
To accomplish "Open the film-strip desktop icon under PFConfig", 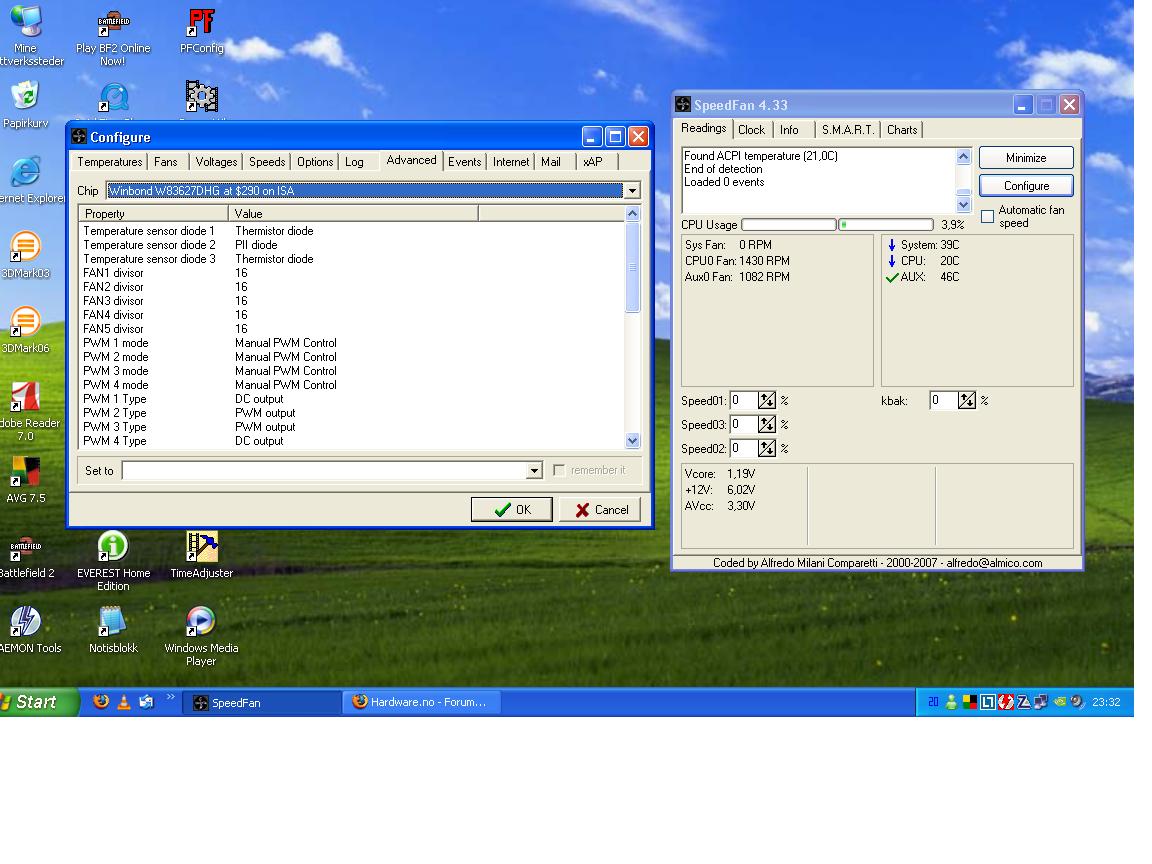I will tap(201, 97).
